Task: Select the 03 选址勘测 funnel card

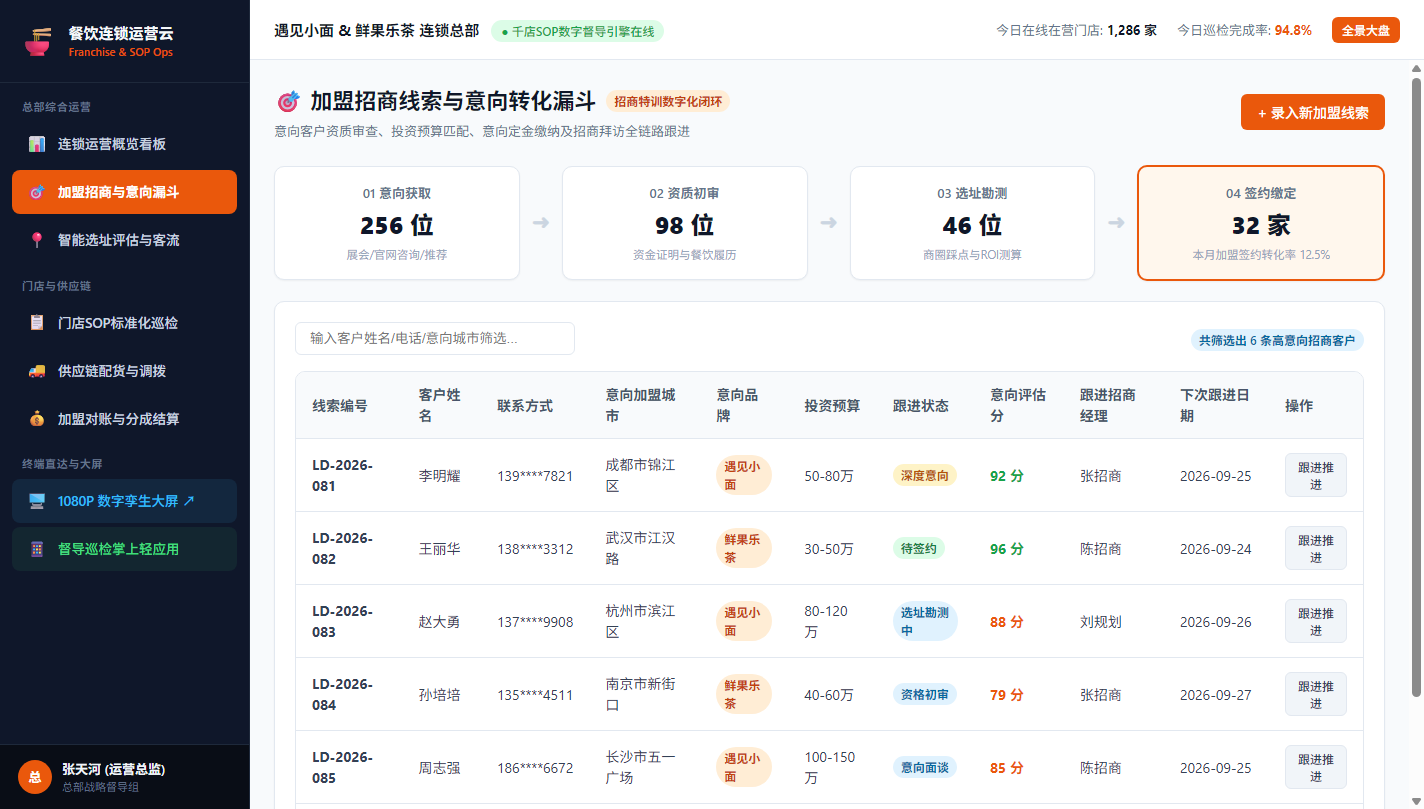Action: [972, 223]
